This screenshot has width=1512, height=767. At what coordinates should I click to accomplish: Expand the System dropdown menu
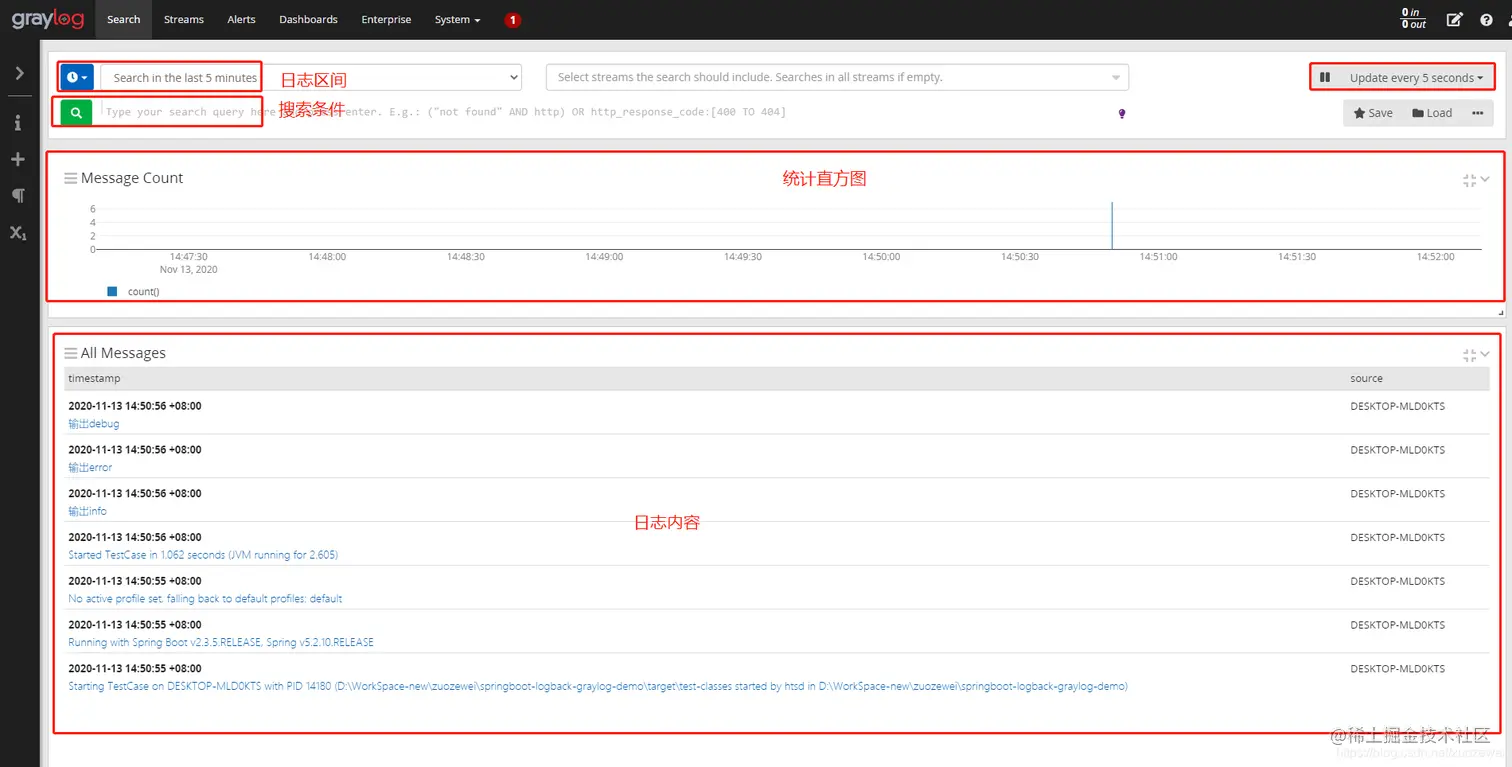tap(457, 19)
